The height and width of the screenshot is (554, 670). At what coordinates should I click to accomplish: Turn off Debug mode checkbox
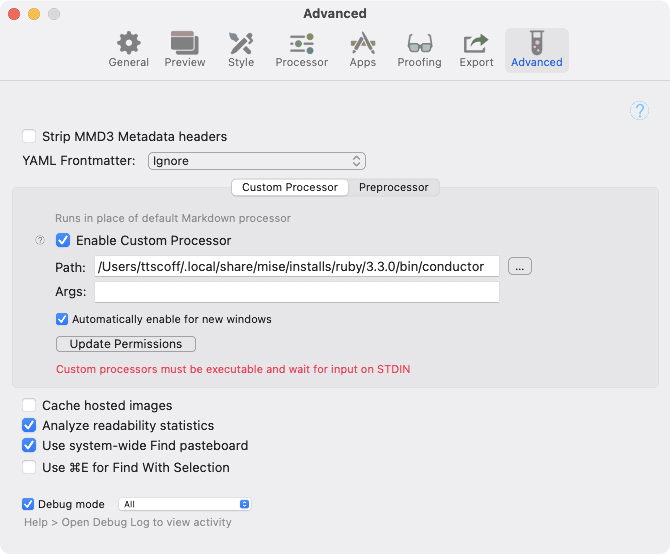28,504
